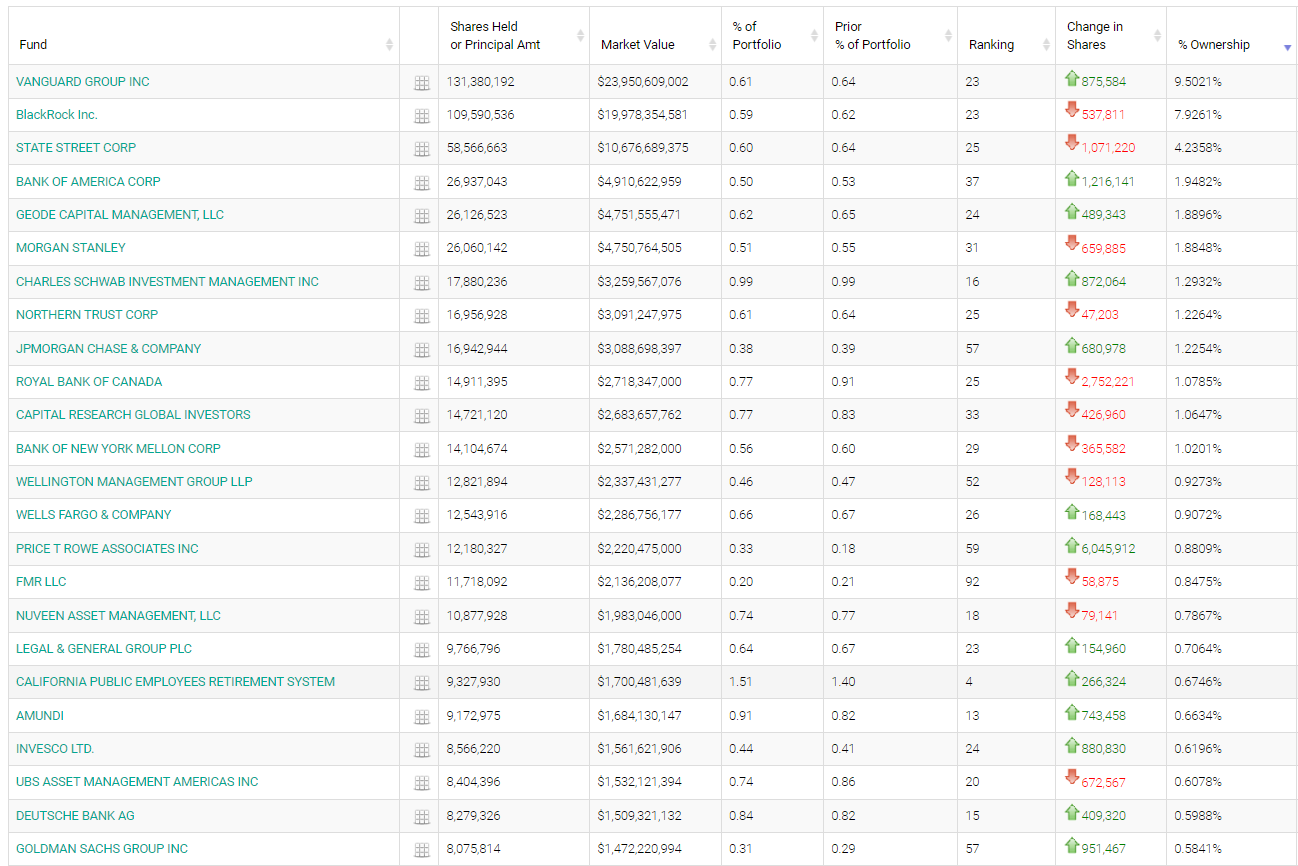Image resolution: width=1298 pixels, height=866 pixels.
Task: Follow the FMR LLC link
Action: pos(41,582)
